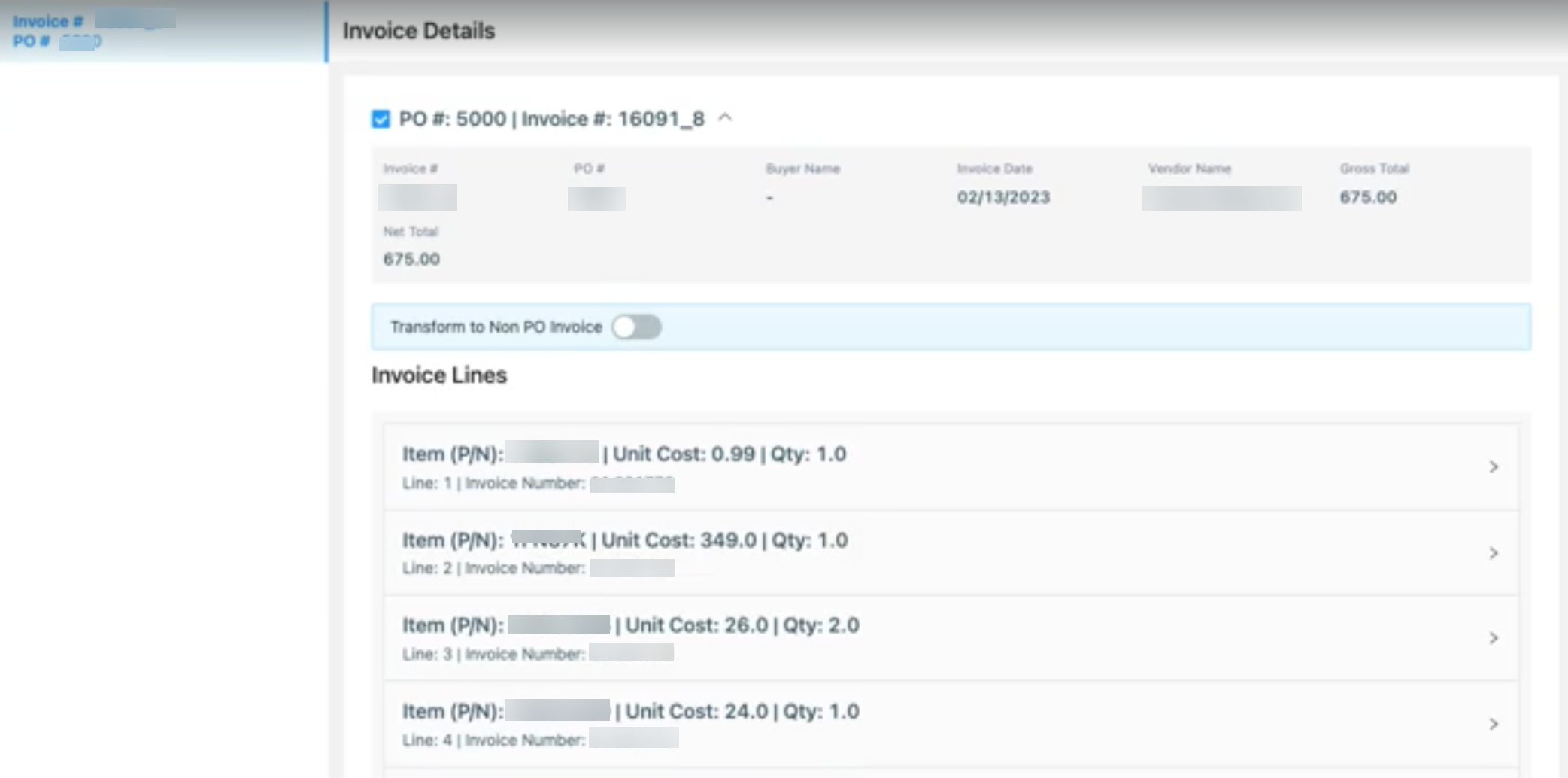
Task: Toggle Transform to Non PO Invoice switch
Action: 636,327
